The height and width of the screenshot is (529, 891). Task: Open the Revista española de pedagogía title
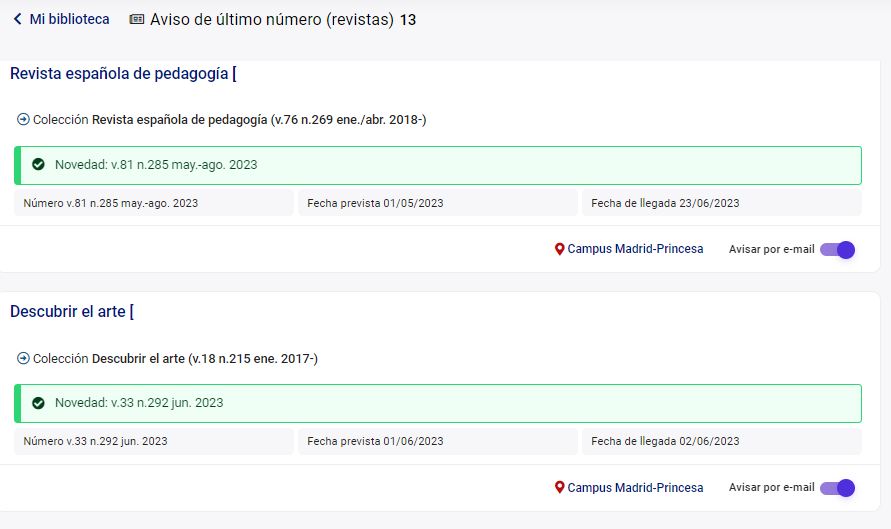tap(120, 73)
